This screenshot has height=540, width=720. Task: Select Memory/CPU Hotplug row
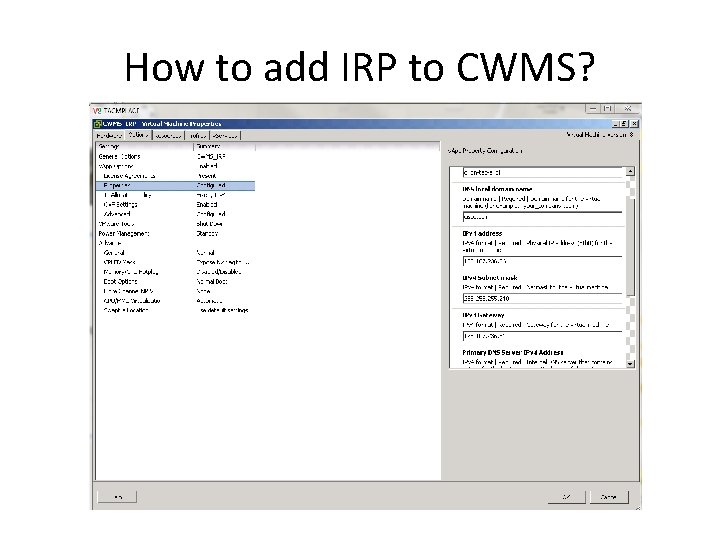(x=175, y=272)
